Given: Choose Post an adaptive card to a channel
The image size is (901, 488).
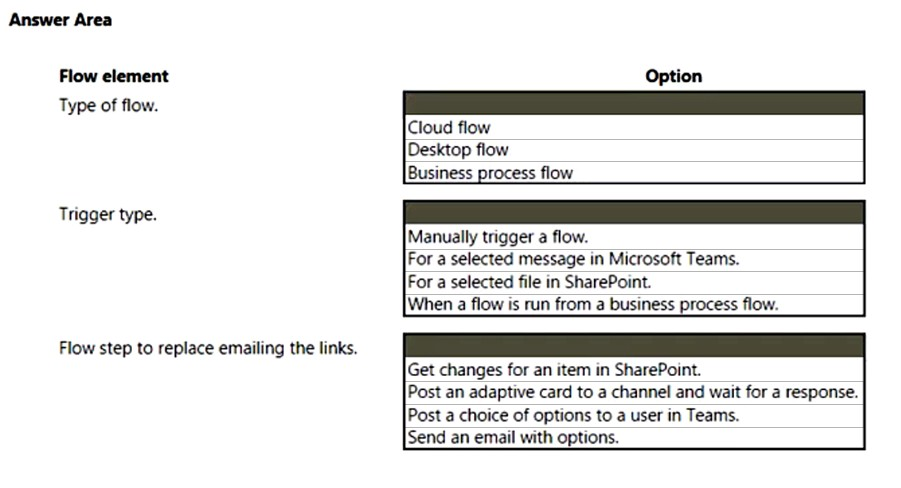Looking at the screenshot, I should (x=634, y=393).
